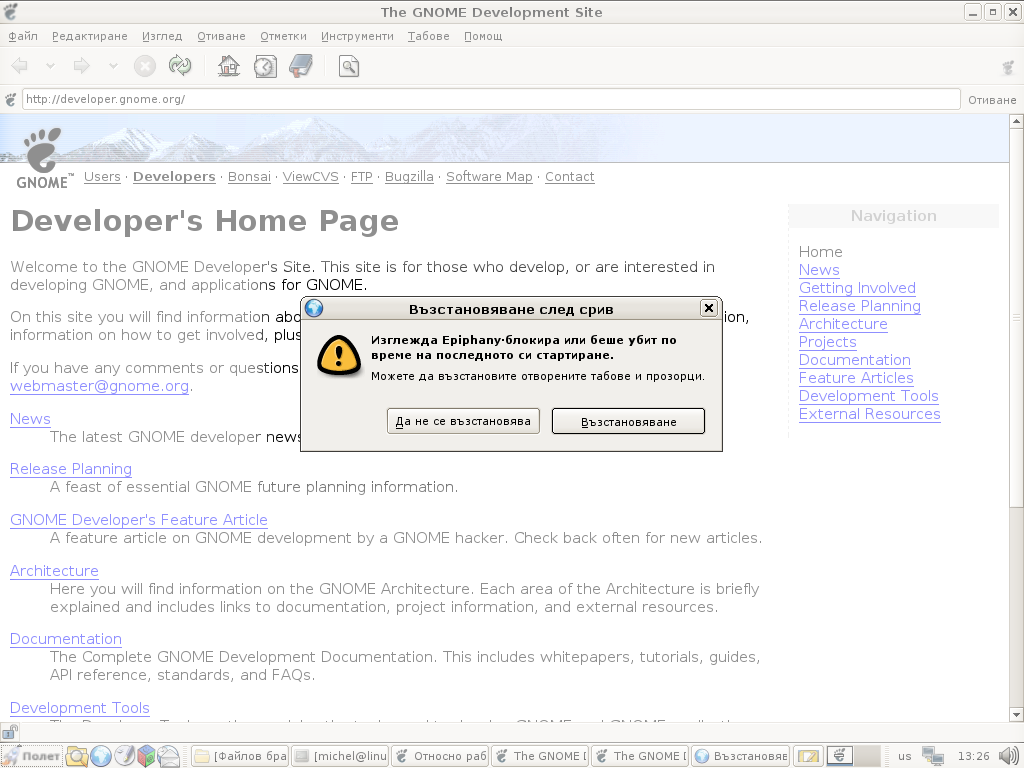Open the Users link in header
Screen dimensions: 1024x768
pyautogui.click(x=102, y=176)
